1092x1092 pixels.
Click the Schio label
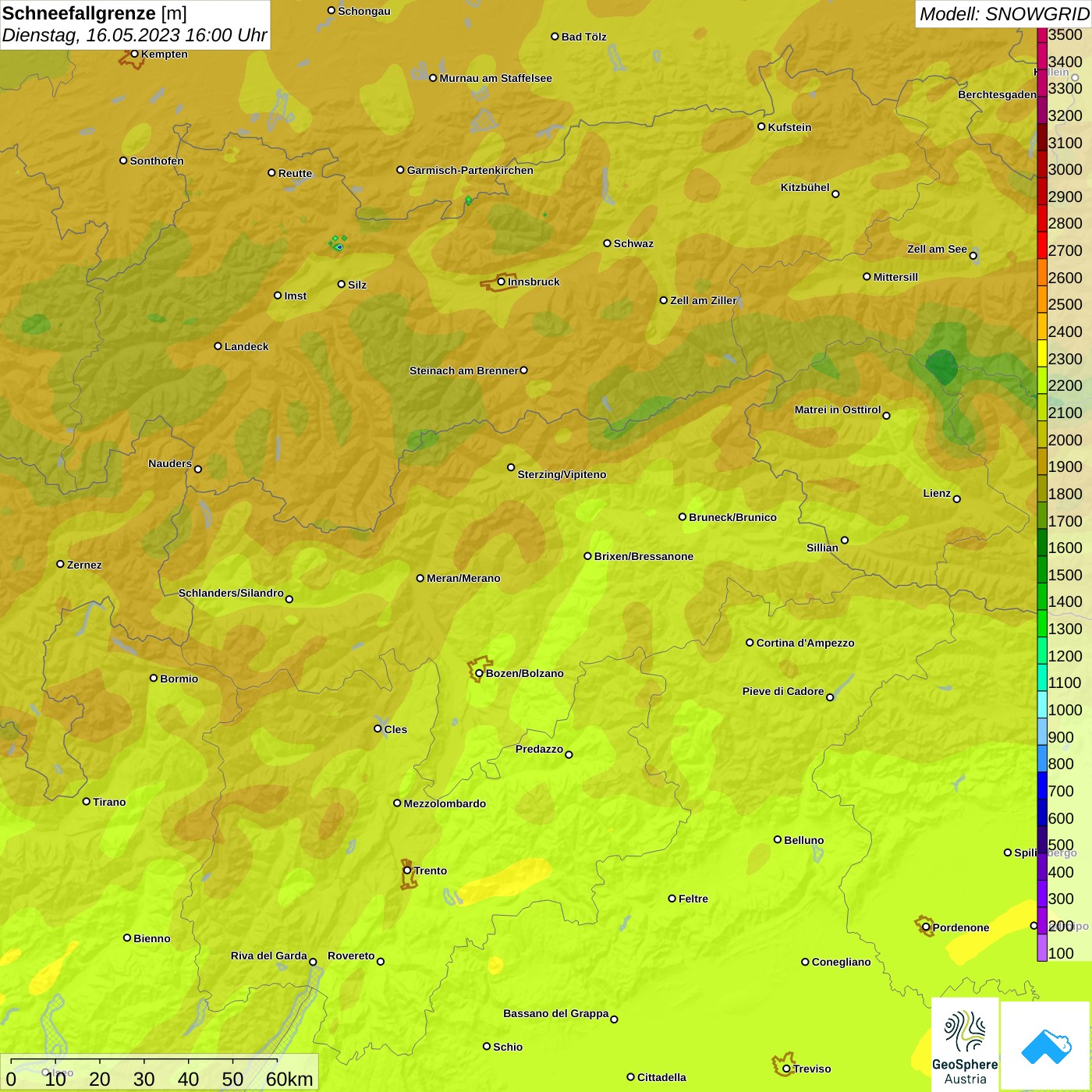[x=508, y=1047]
